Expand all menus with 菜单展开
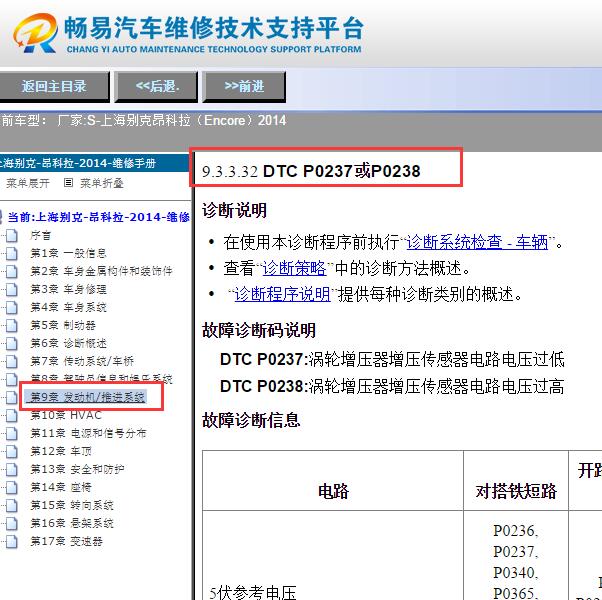 (28, 183)
